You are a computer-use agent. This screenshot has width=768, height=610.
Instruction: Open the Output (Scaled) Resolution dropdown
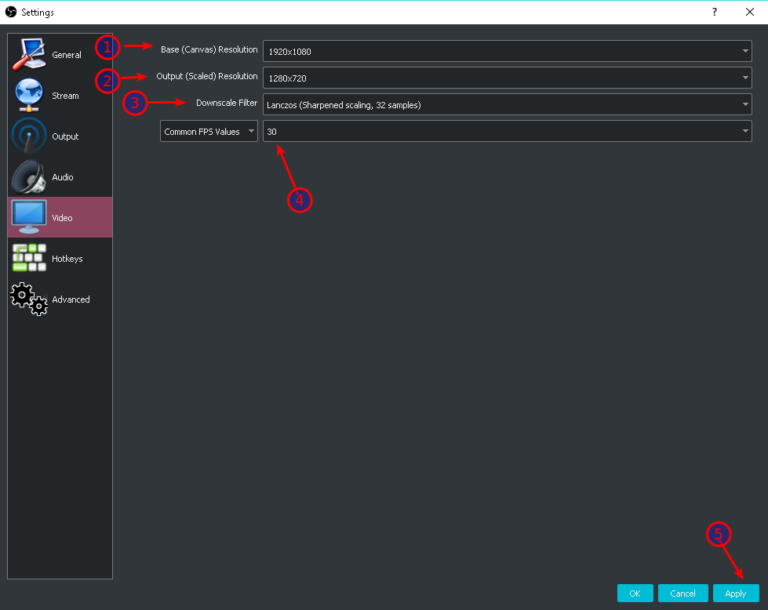tap(507, 77)
